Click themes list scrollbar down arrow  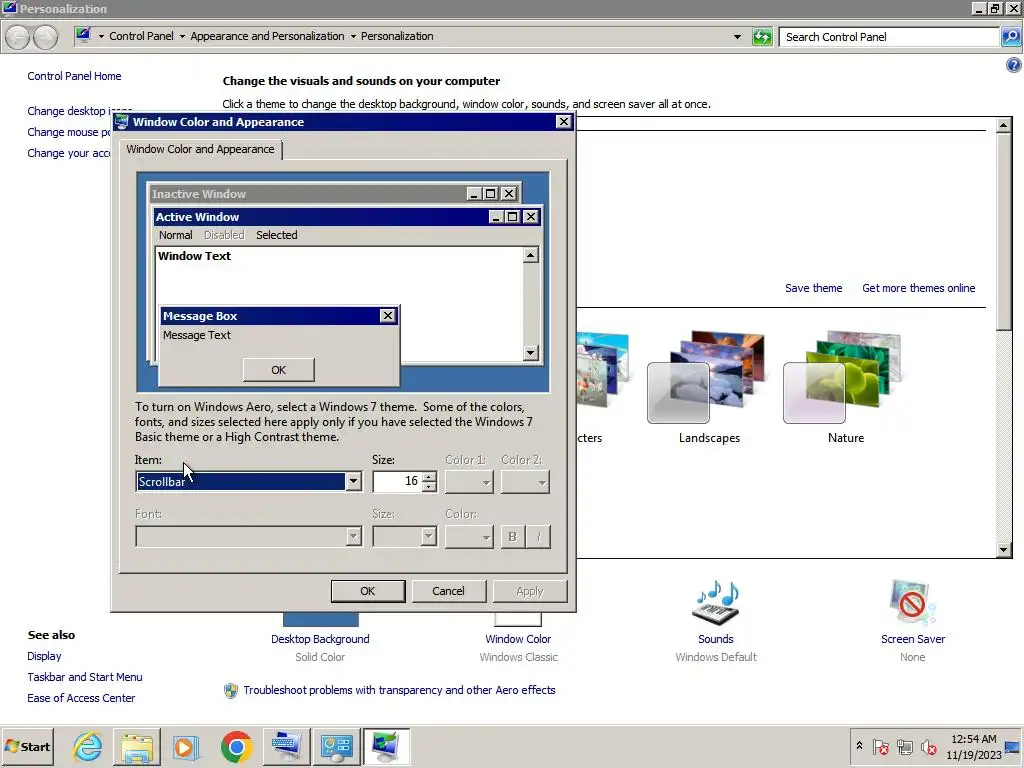pos(1004,550)
